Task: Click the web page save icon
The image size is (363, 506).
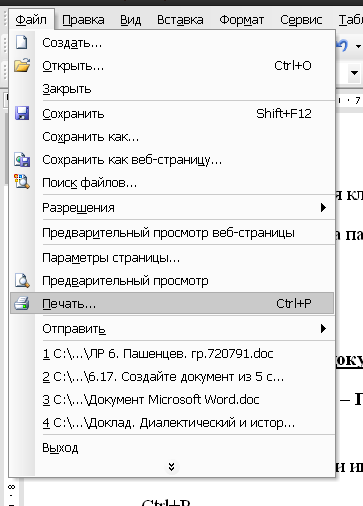Action: (22, 160)
